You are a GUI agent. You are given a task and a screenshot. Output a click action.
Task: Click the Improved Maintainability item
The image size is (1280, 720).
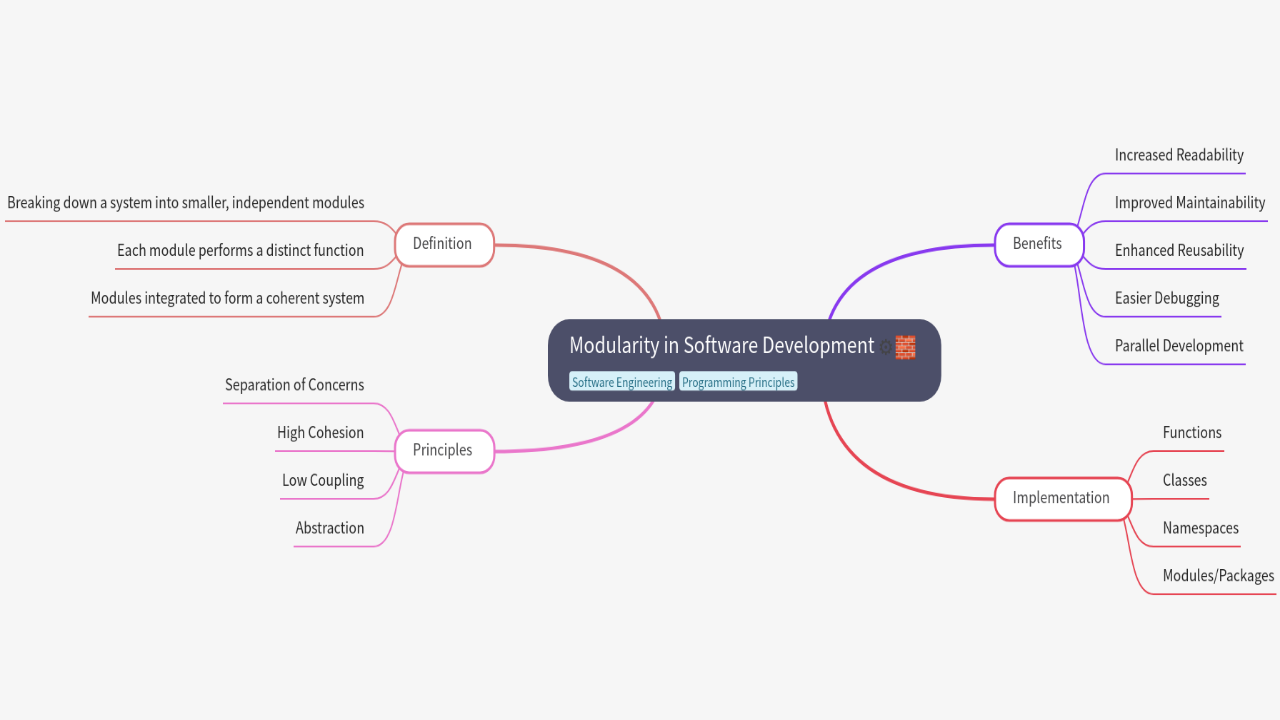(1190, 203)
